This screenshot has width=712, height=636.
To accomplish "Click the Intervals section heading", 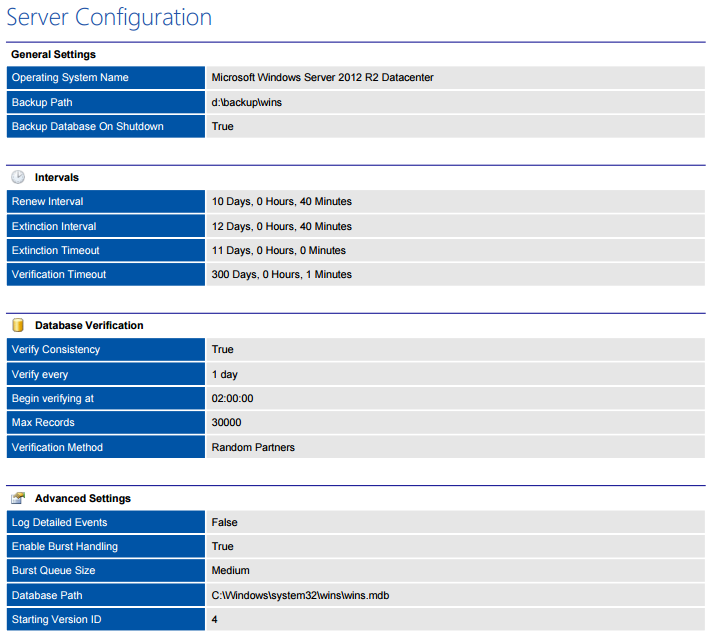I will click(x=57, y=177).
